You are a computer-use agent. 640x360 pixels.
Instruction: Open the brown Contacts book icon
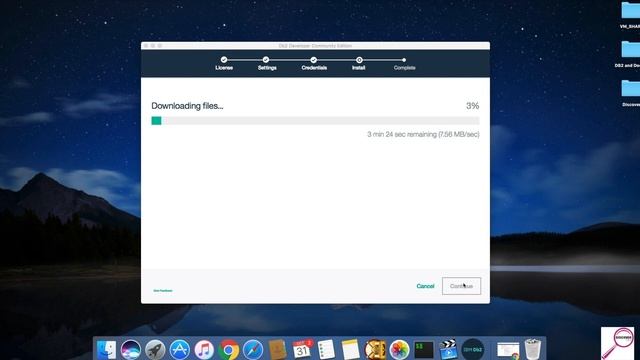278,349
